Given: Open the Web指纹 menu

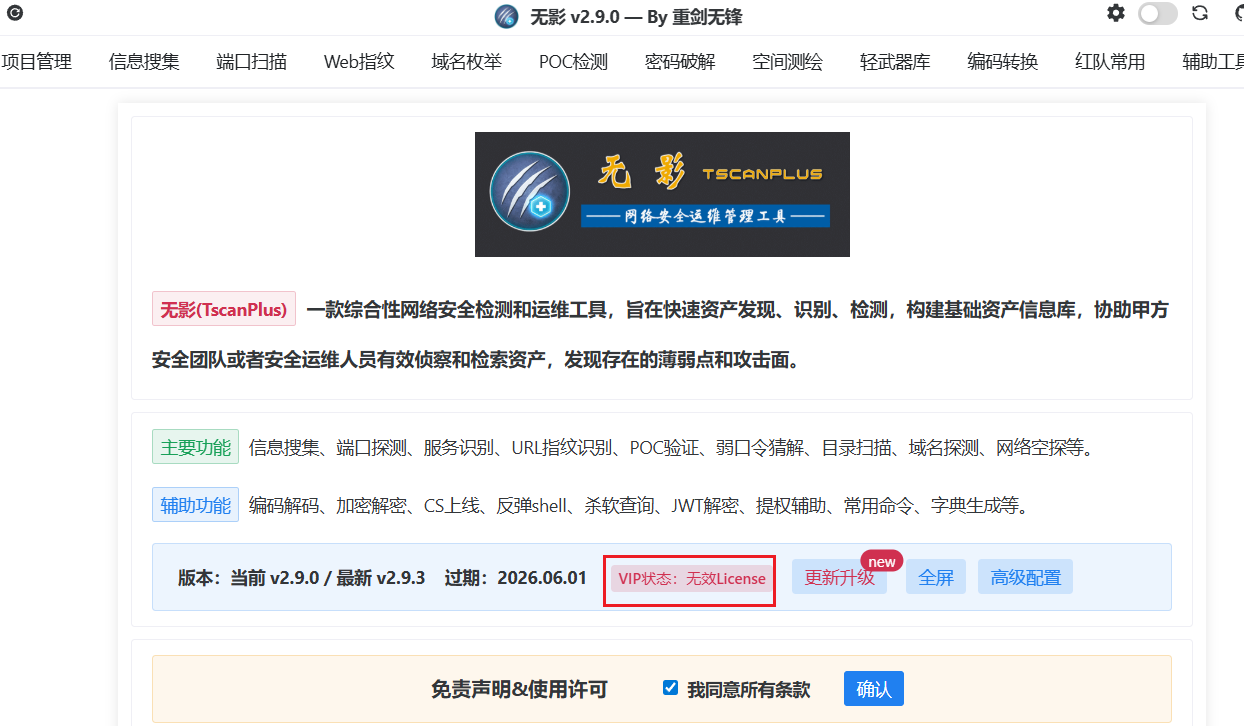Looking at the screenshot, I should pyautogui.click(x=359, y=62).
